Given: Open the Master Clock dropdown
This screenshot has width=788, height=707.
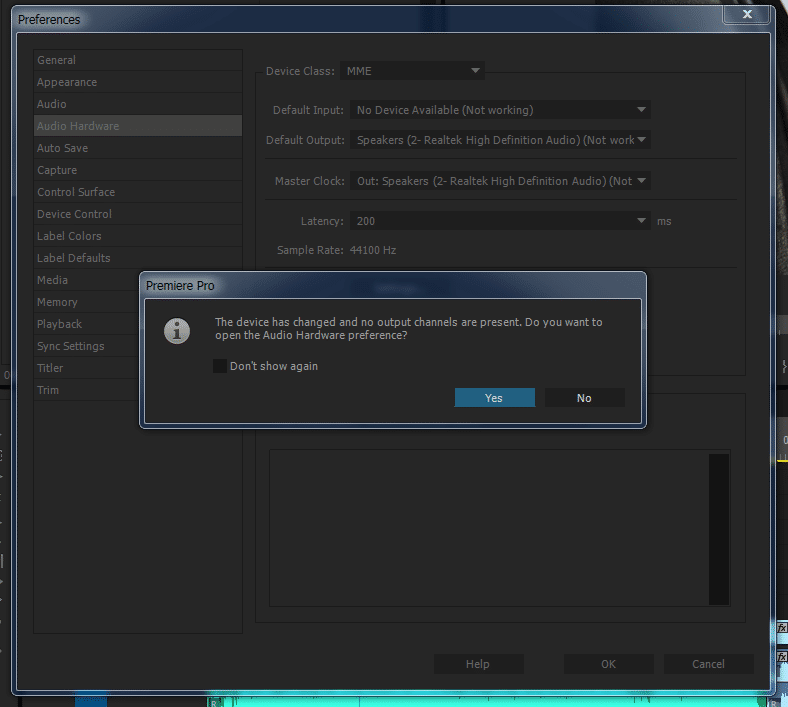Looking at the screenshot, I should pos(500,181).
